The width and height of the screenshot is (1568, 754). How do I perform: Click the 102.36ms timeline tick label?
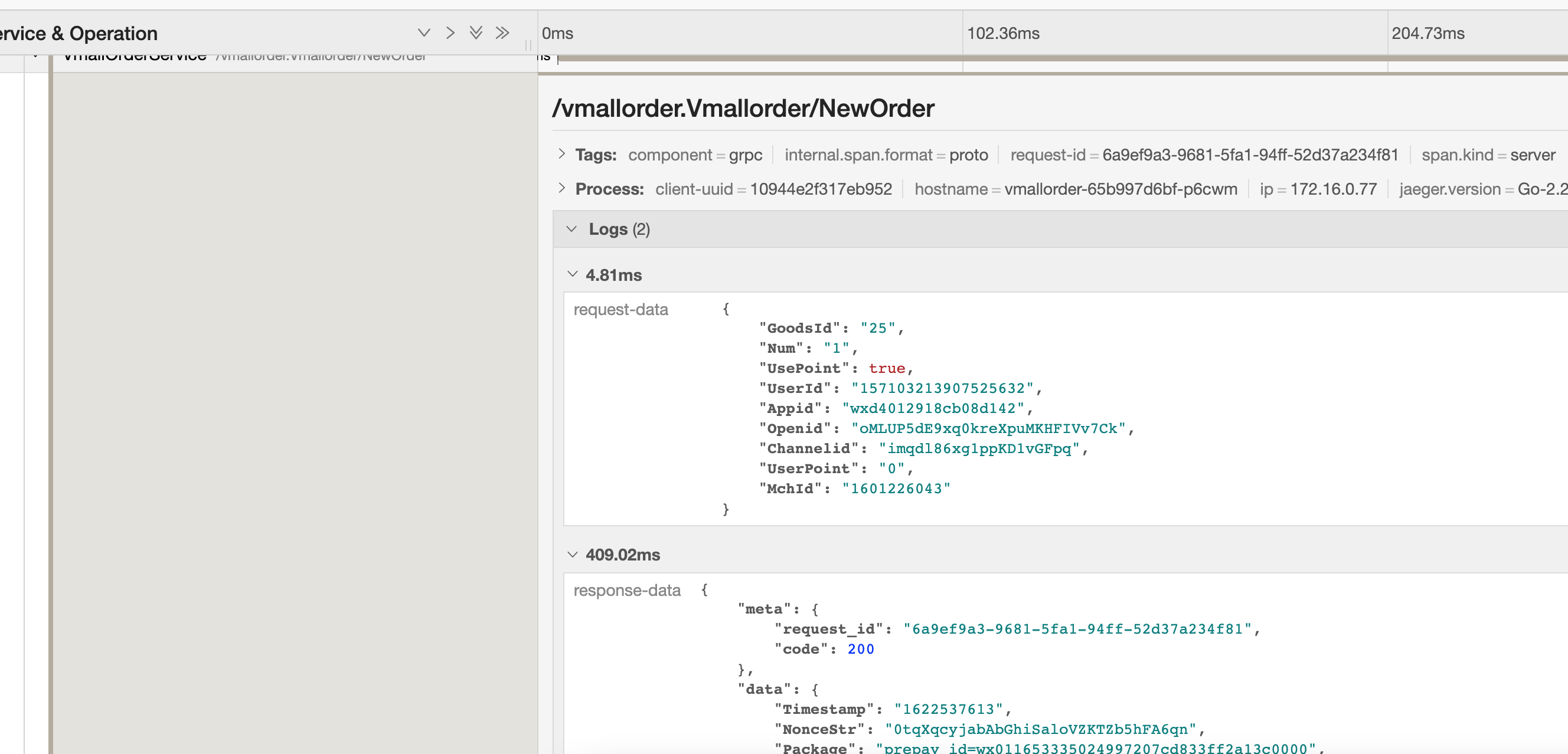point(1003,34)
